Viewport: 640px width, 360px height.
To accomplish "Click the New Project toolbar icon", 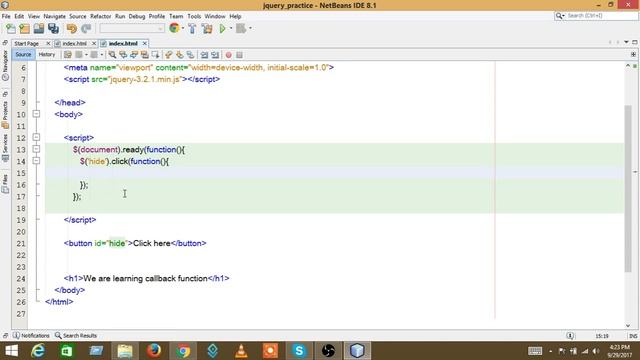I will pos(24,29).
